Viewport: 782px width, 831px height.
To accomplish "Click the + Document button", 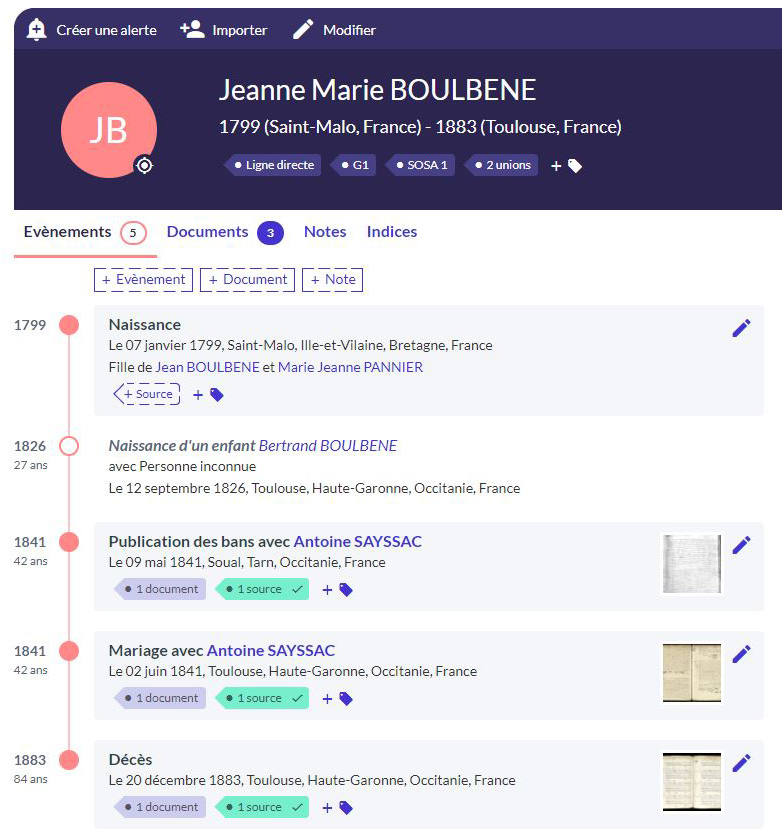I will (247, 280).
